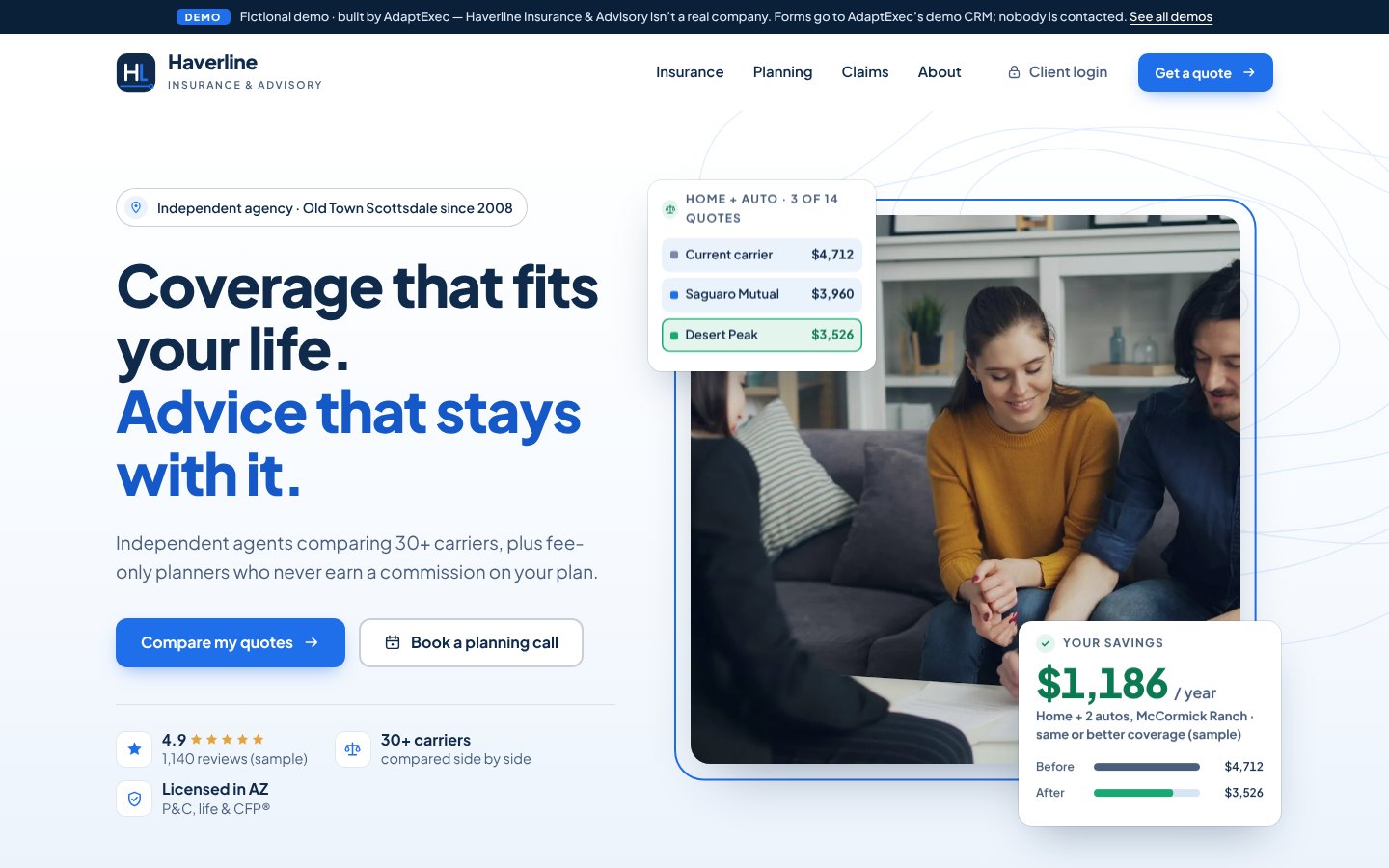Click the lock icon beside Client login
The width and height of the screenshot is (1389, 868).
[x=1014, y=72]
